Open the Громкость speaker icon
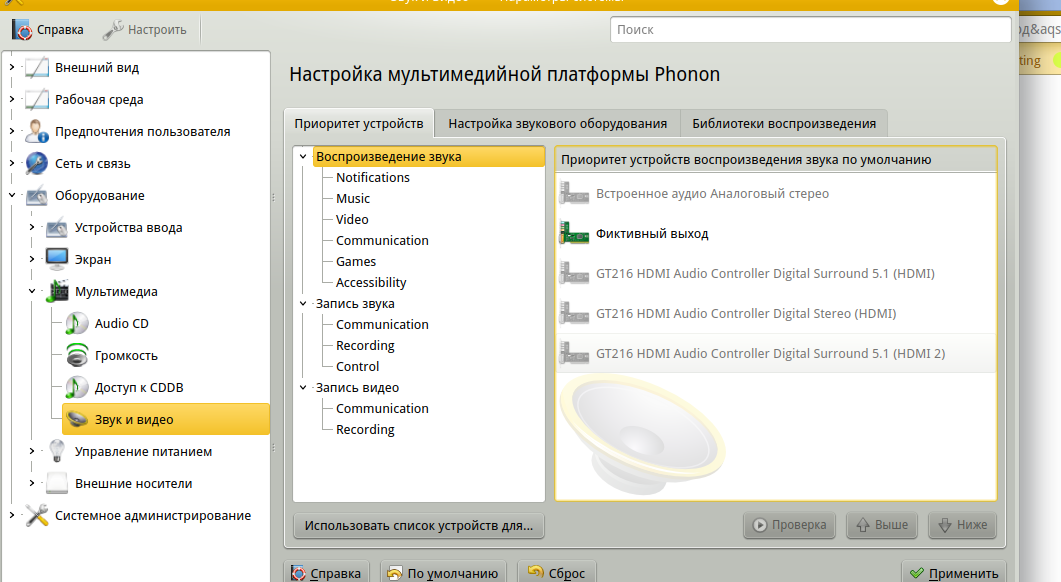 pos(76,355)
